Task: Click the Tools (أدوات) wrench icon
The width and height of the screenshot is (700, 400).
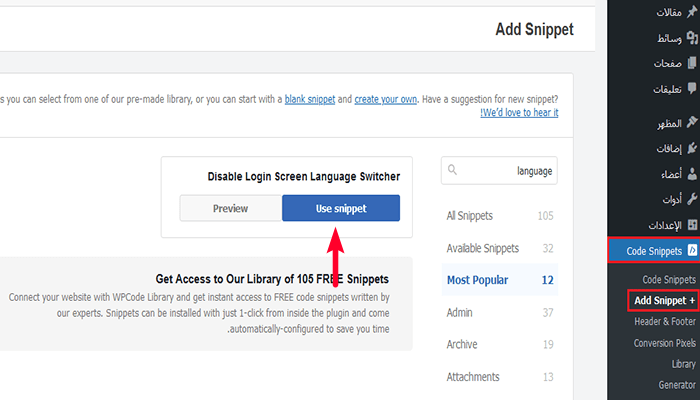Action: click(692, 199)
